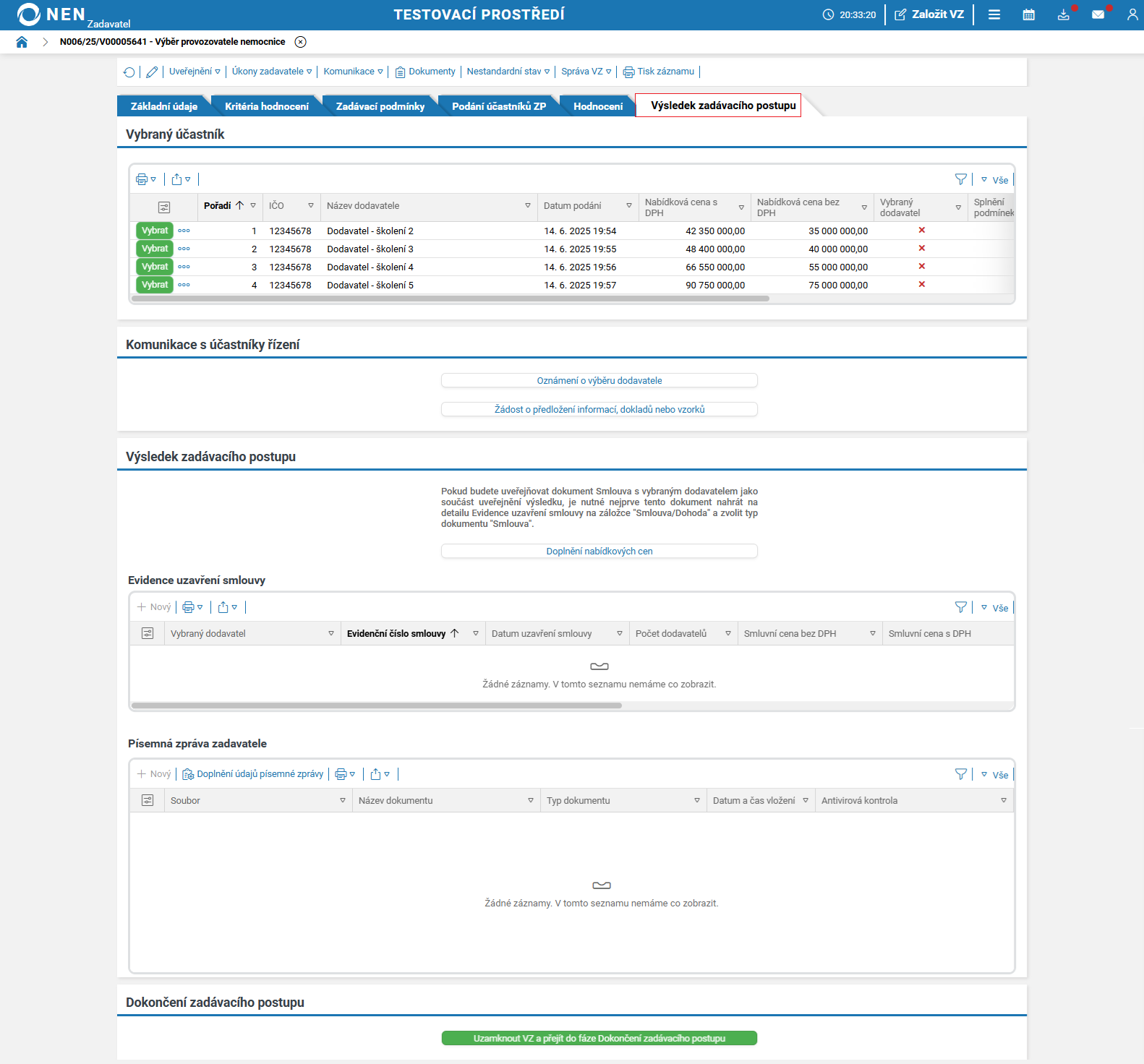Expand the Úkony zadavatele dropdown
Screen dimensions: 1144x1064
point(271,72)
